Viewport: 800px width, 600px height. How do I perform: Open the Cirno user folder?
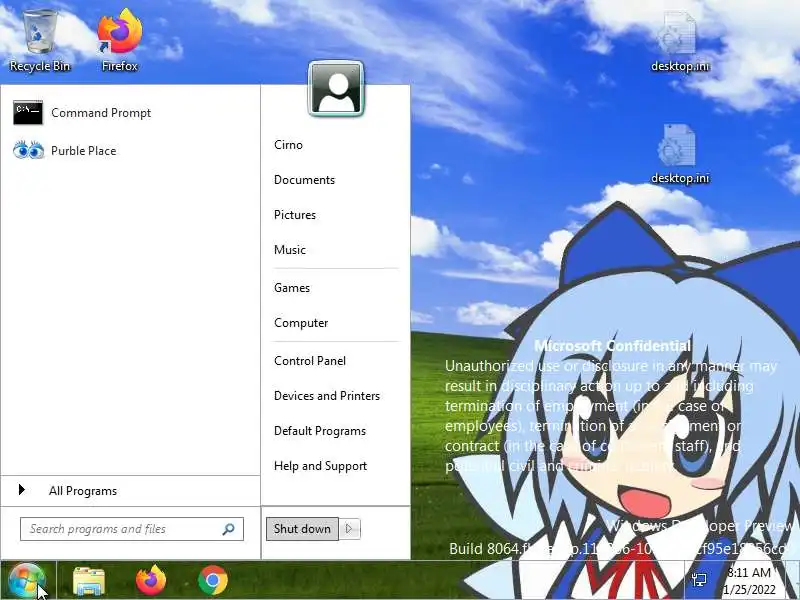(288, 145)
